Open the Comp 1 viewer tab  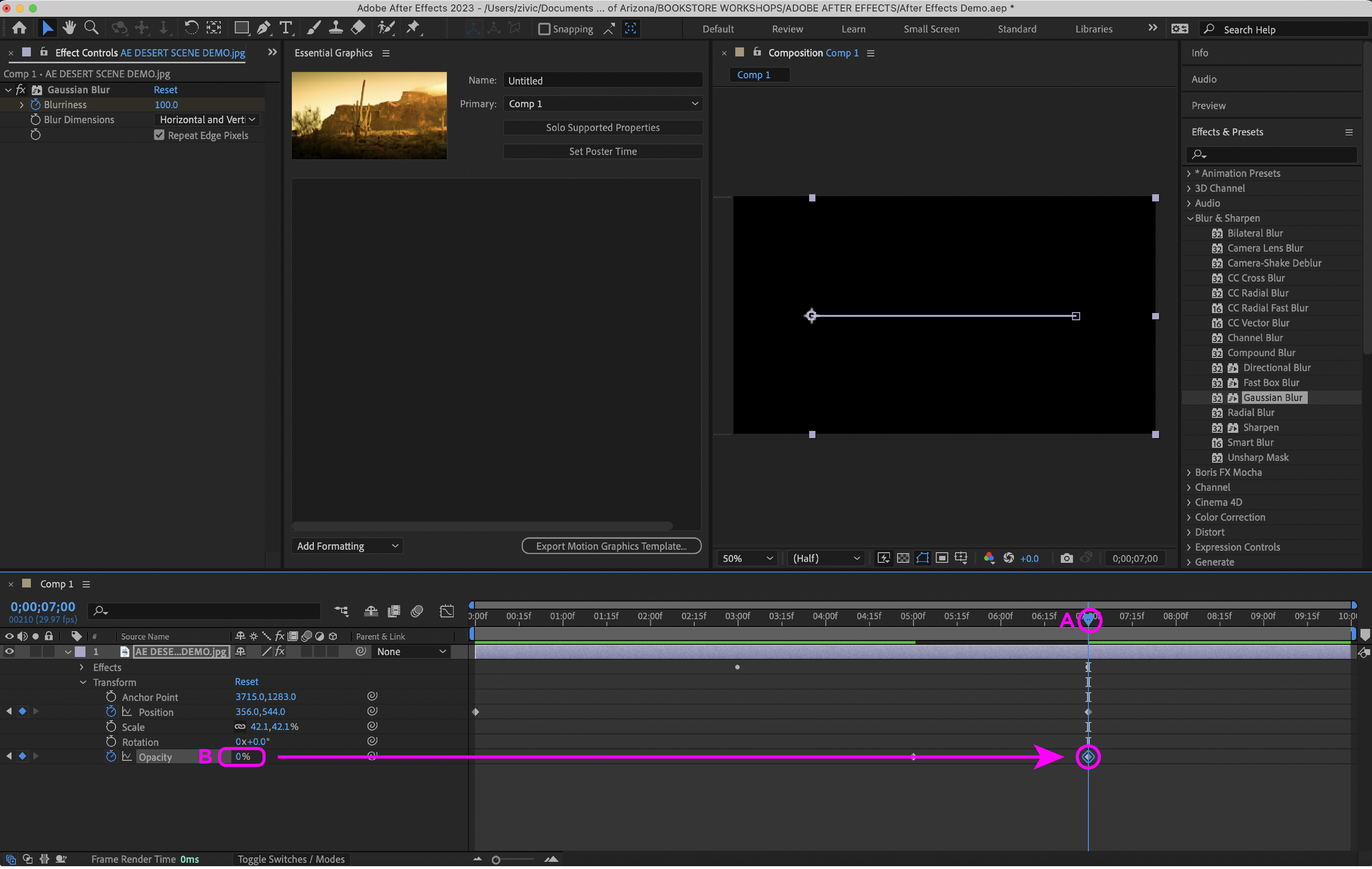coord(753,75)
